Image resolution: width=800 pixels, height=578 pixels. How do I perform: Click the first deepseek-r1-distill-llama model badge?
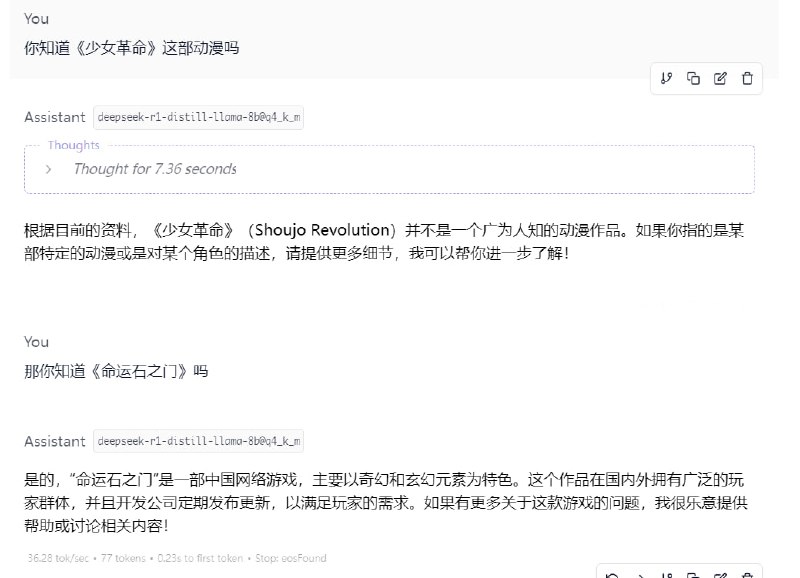[198, 117]
